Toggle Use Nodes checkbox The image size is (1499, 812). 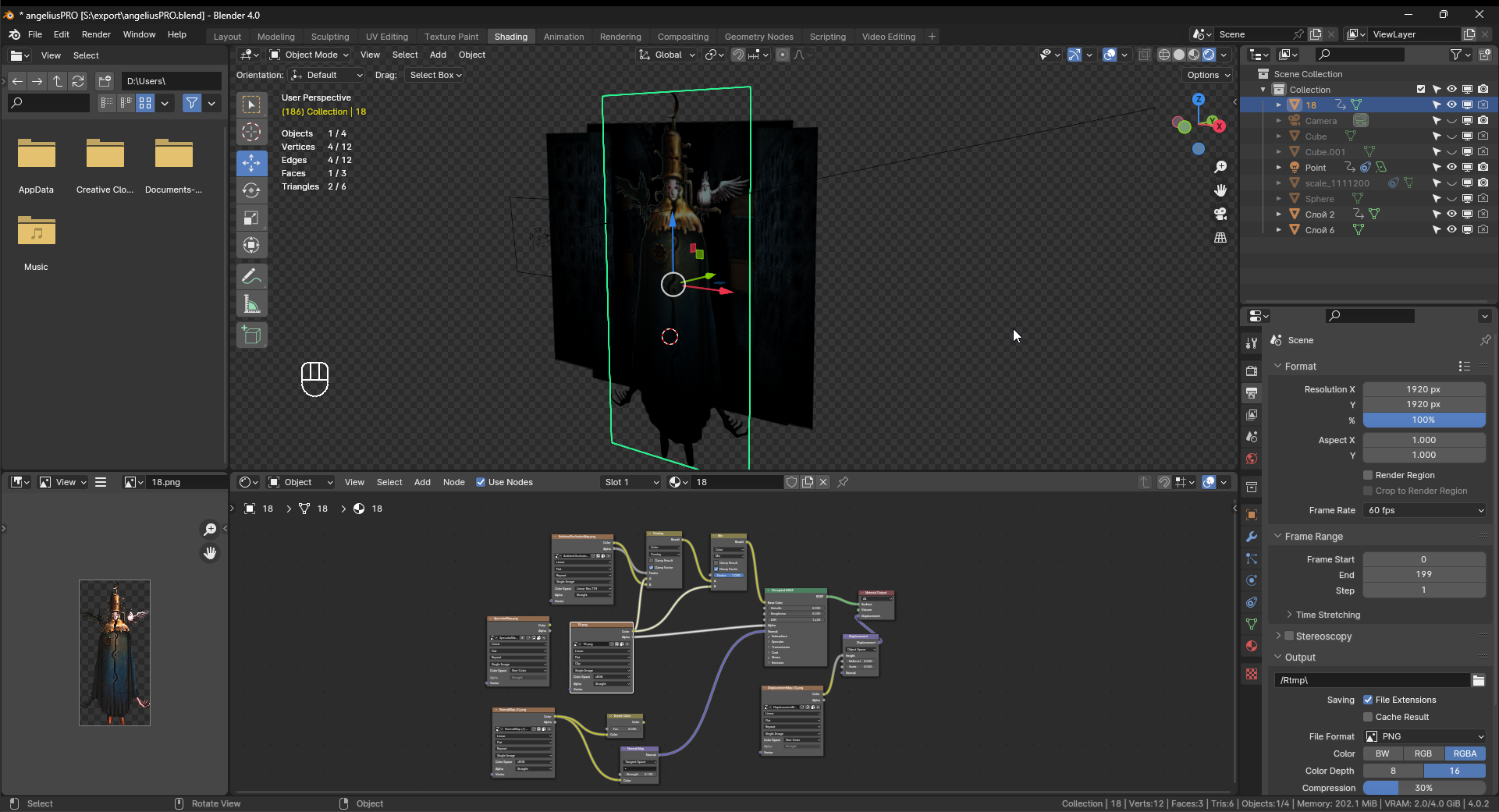coord(481,482)
